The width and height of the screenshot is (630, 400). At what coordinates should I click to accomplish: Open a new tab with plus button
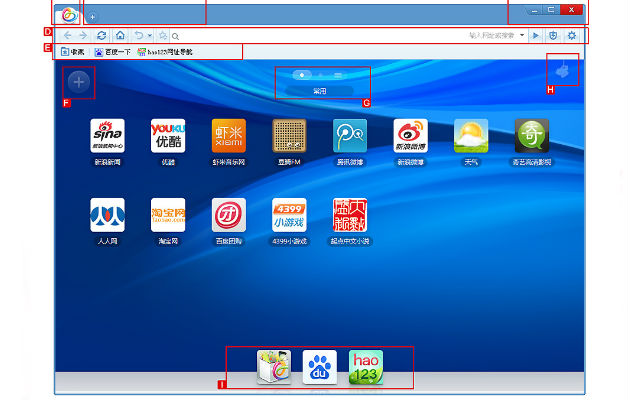click(92, 17)
